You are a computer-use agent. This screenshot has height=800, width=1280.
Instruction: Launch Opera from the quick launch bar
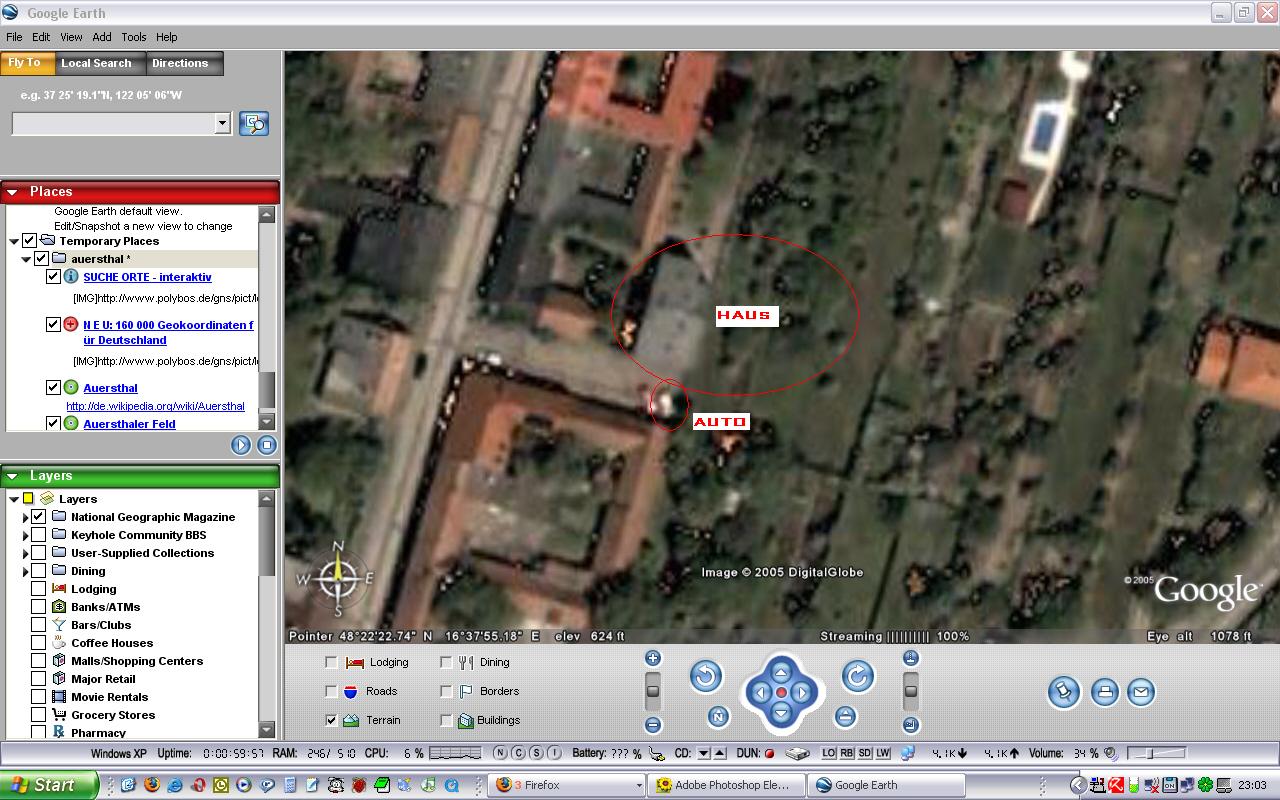[x=198, y=785]
